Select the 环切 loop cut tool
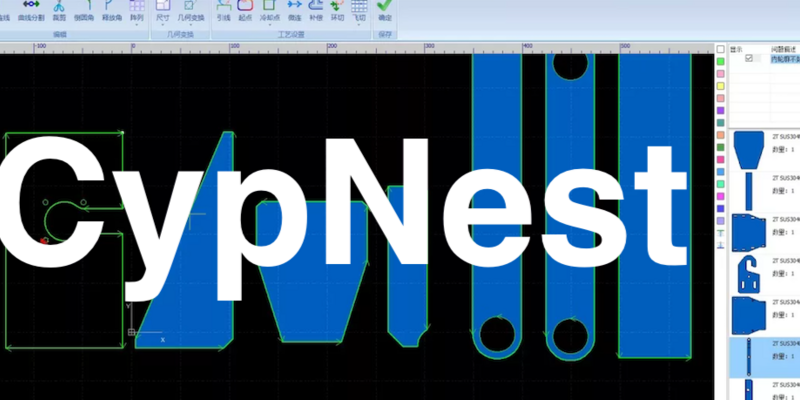The height and width of the screenshot is (400, 800). click(x=337, y=11)
